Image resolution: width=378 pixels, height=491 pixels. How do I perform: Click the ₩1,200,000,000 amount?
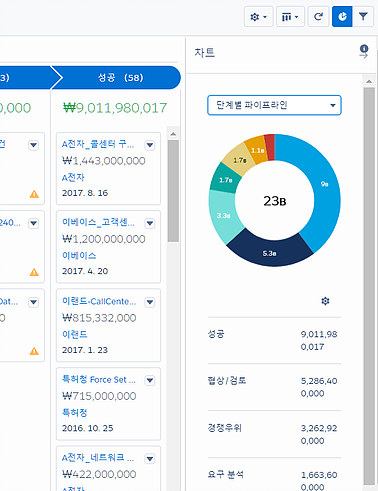click(104, 239)
